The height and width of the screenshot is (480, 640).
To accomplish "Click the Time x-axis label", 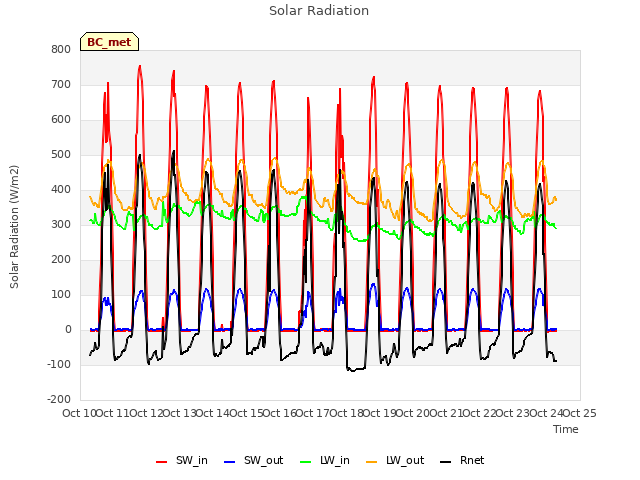I will coord(566,429).
